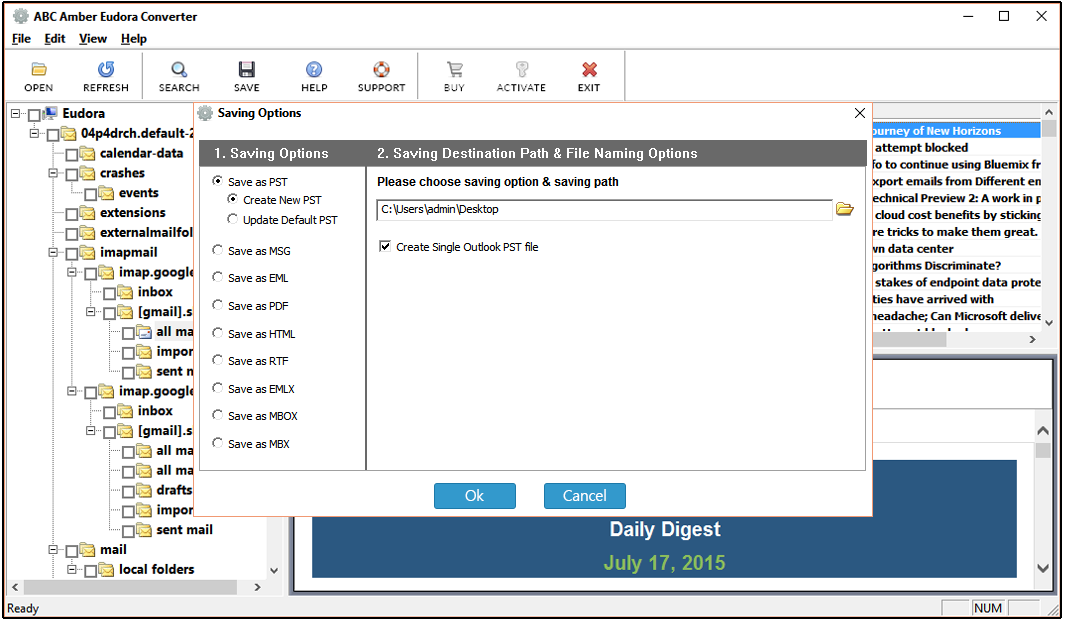The image size is (1066, 620).
Task: Open the View menu
Action: pyautogui.click(x=92, y=39)
